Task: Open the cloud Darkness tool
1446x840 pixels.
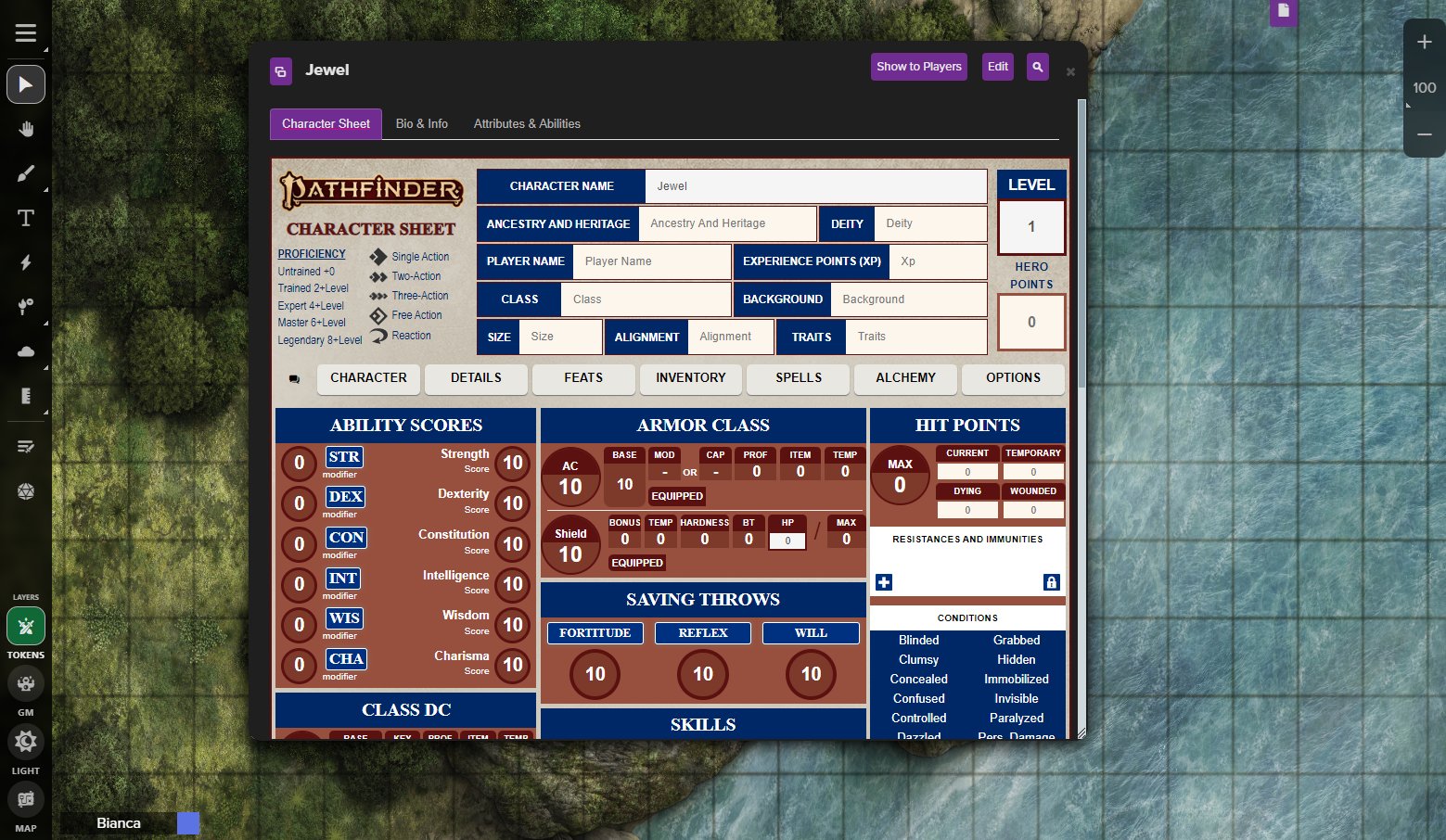Action: click(26, 351)
